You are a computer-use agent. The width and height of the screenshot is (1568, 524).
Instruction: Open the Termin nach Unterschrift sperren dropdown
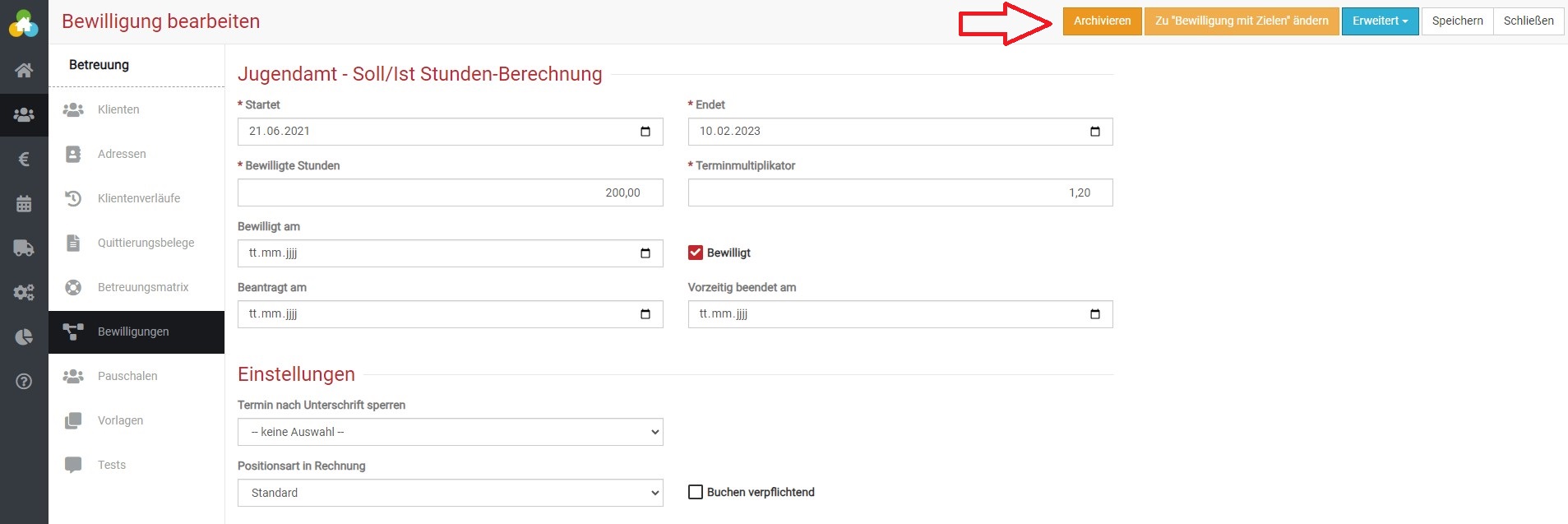point(451,432)
